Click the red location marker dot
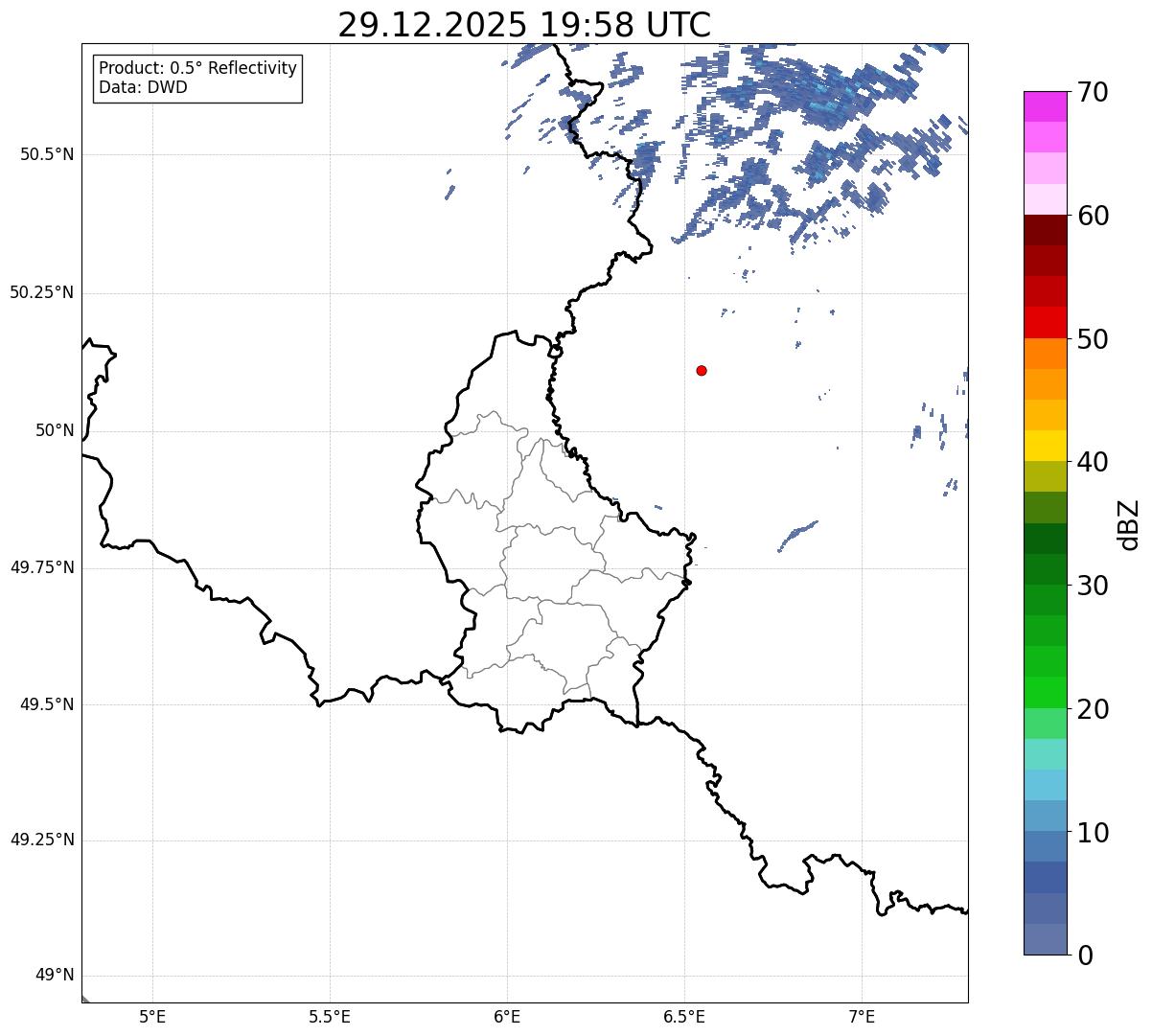The width and height of the screenshot is (1152, 1036). coord(702,370)
